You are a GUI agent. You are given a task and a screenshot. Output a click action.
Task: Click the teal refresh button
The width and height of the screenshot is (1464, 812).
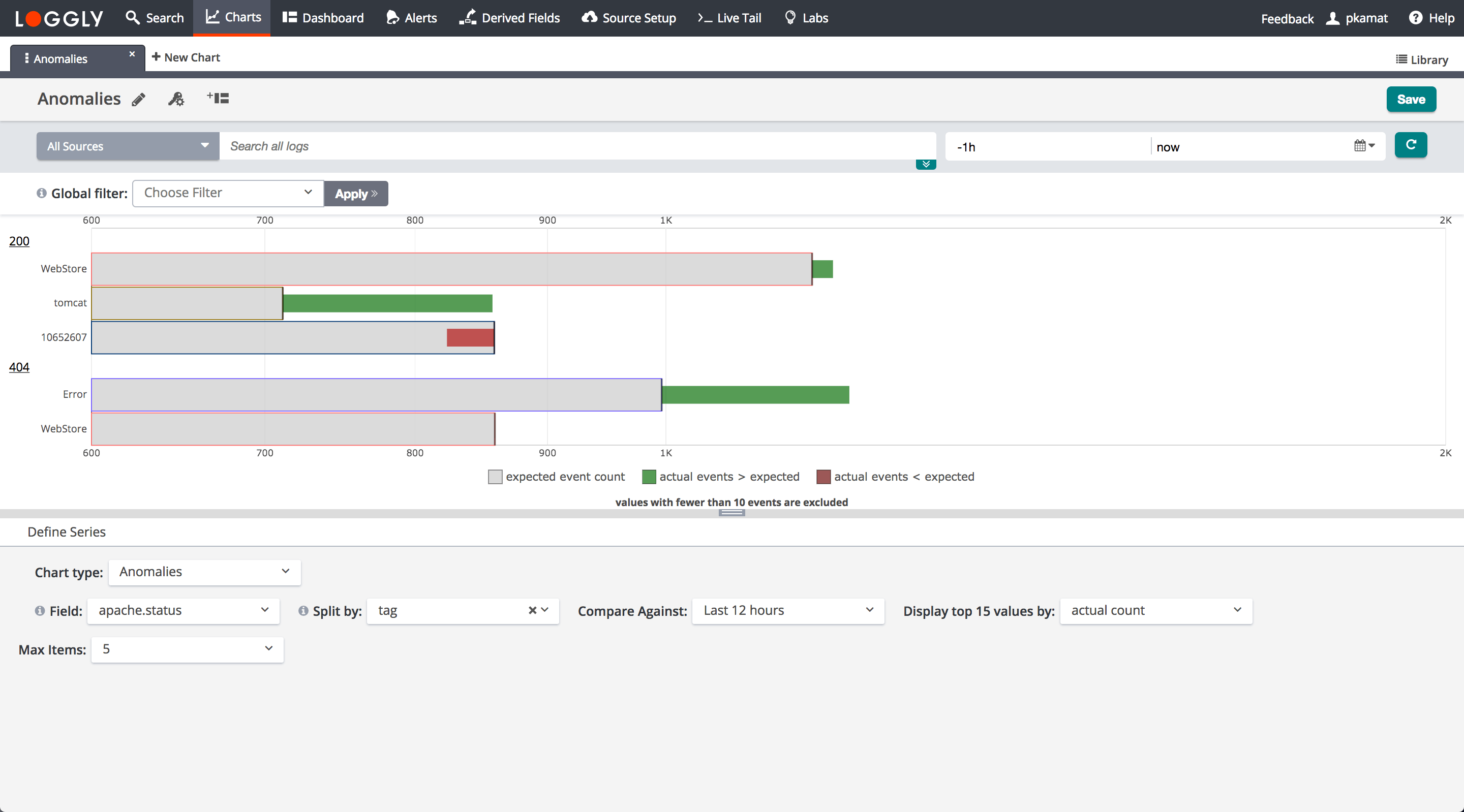pyautogui.click(x=1410, y=145)
